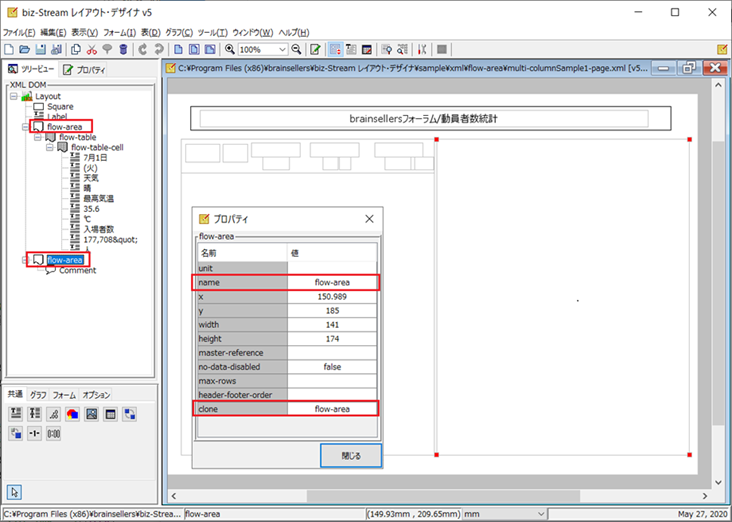The width and height of the screenshot is (732, 522).
Task: Click the save-all toolbar icon
Action: [56, 49]
